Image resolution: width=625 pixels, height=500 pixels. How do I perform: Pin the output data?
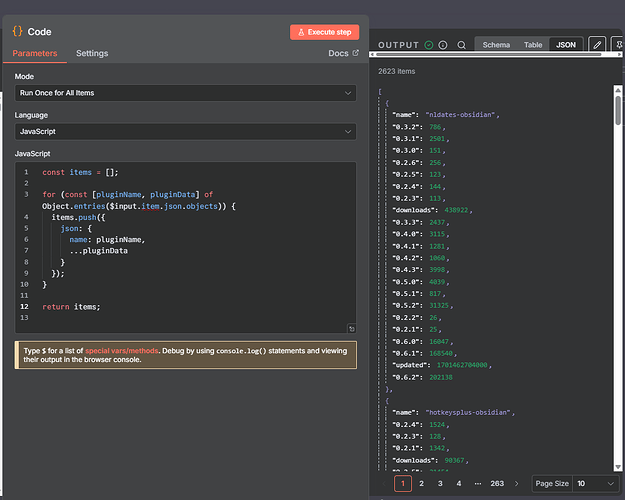tap(619, 45)
